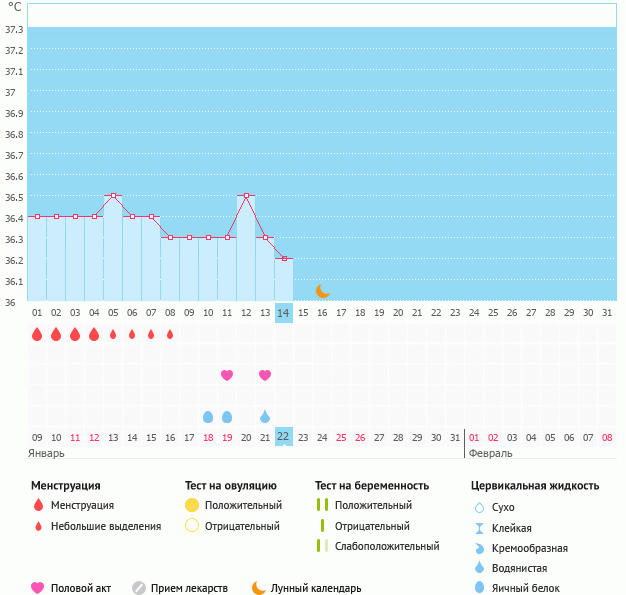This screenshot has width=626, height=595.
Task: Click the heart icon on cycle day 13
Action: (x=265, y=375)
